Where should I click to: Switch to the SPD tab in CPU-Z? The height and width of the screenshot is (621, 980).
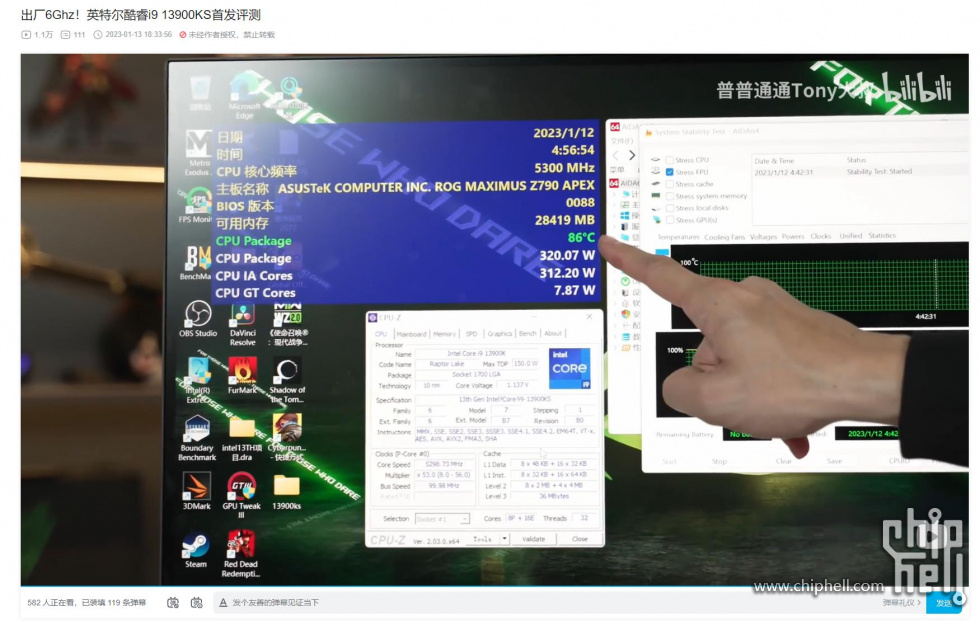(x=471, y=334)
